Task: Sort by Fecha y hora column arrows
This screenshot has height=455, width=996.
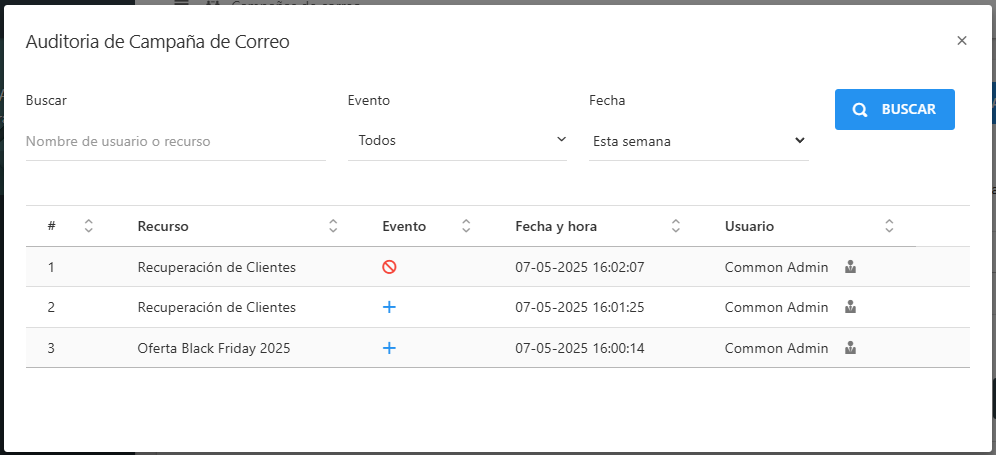Action: point(676,226)
